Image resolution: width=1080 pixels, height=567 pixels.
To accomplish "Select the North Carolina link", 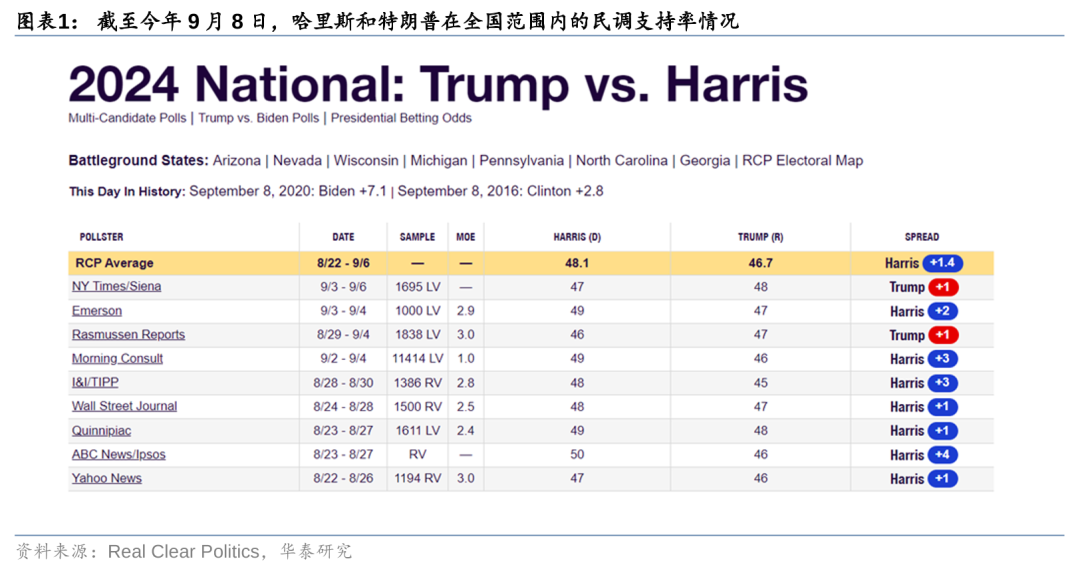I will point(621,161).
